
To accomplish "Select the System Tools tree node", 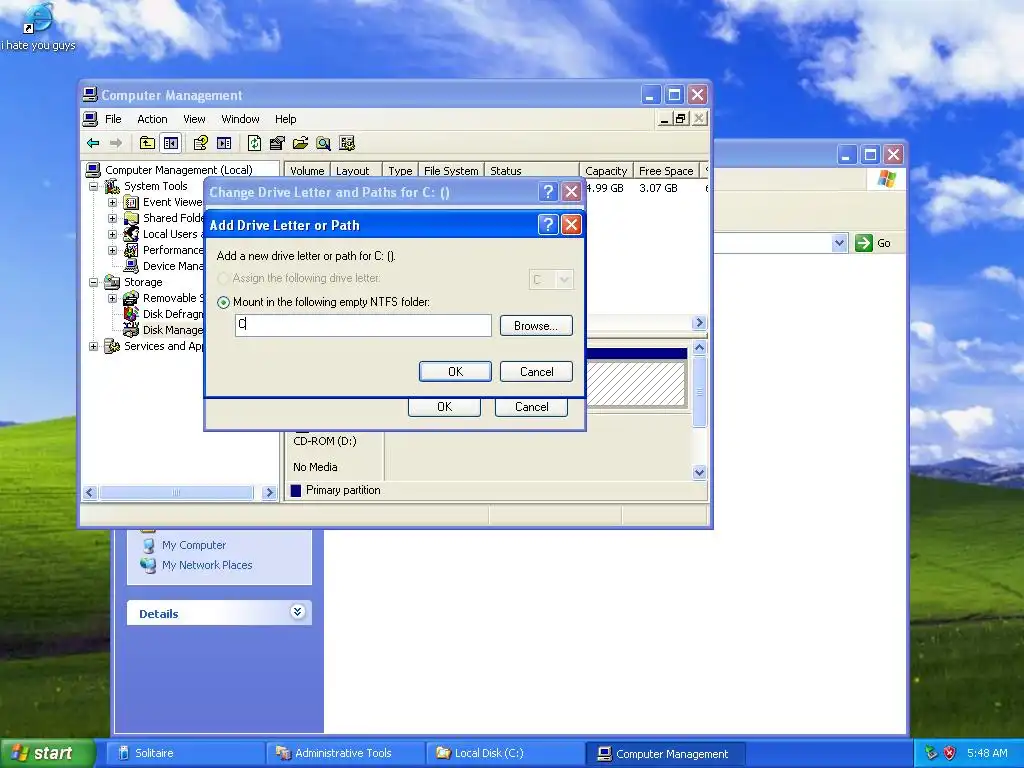I will click(x=155, y=186).
